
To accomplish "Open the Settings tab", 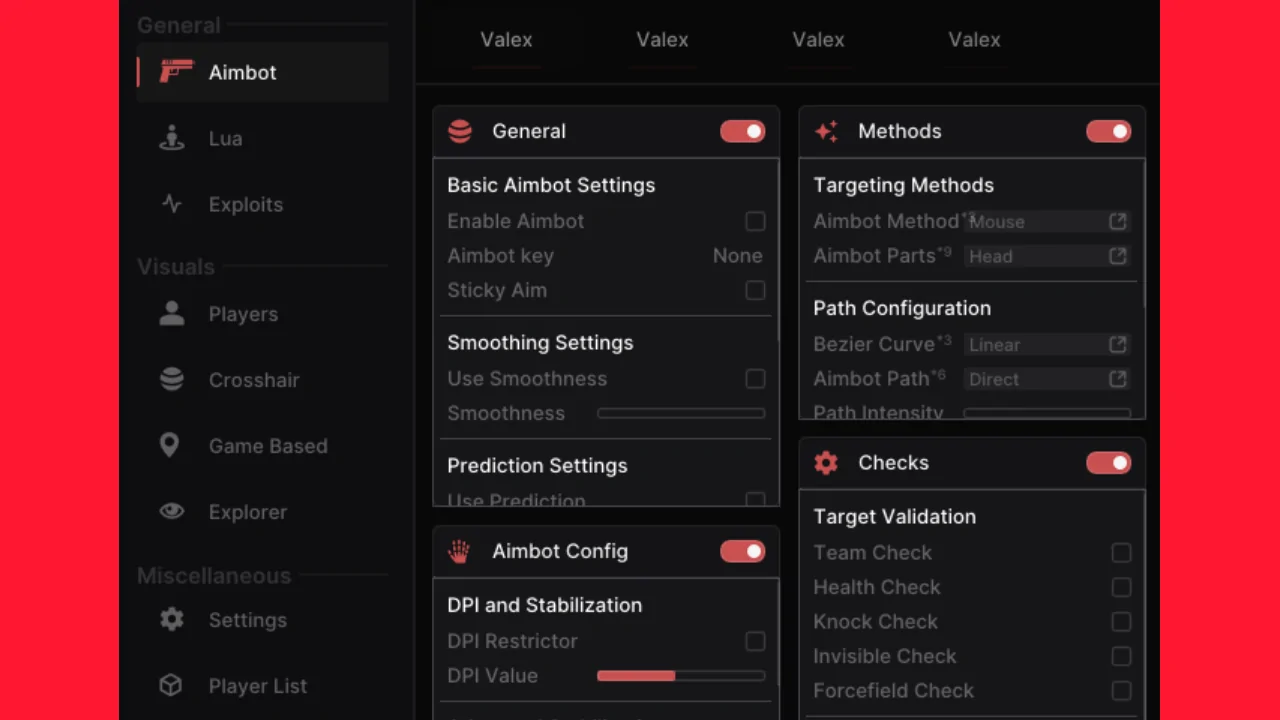I will click(262, 620).
